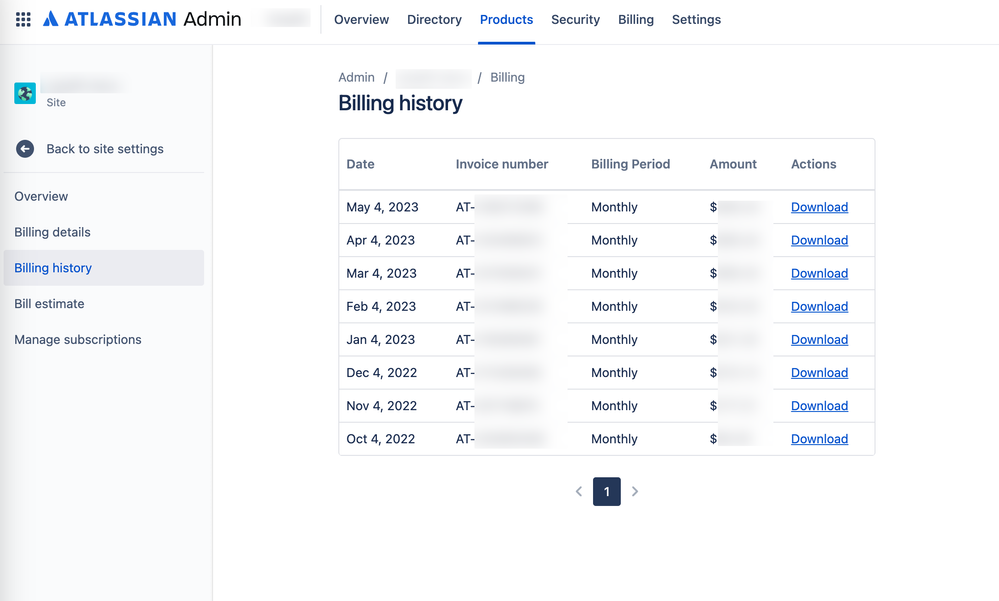
Task: Click Billing breadcrumb link
Action: (507, 77)
